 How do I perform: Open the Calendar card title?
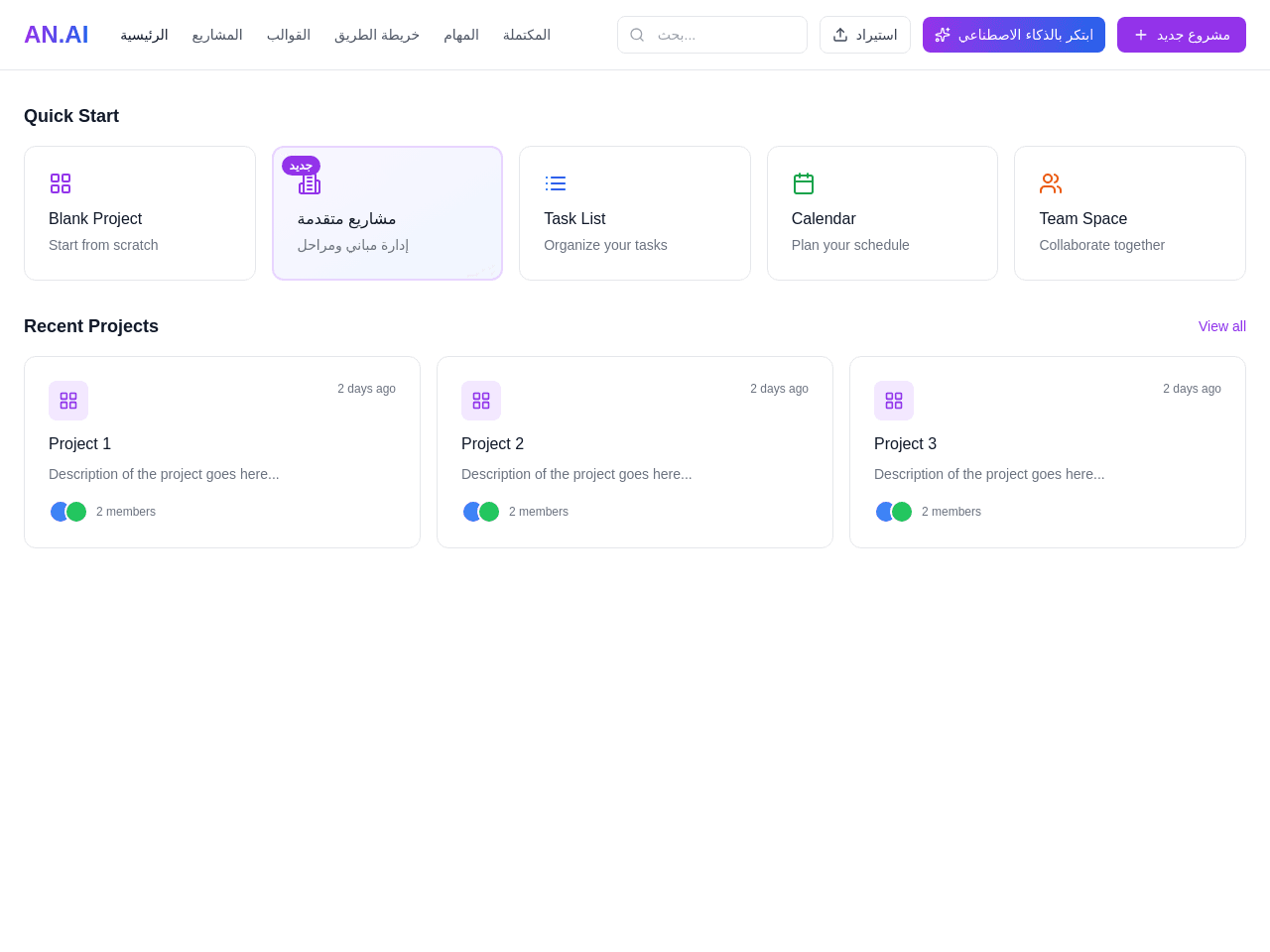(x=824, y=218)
